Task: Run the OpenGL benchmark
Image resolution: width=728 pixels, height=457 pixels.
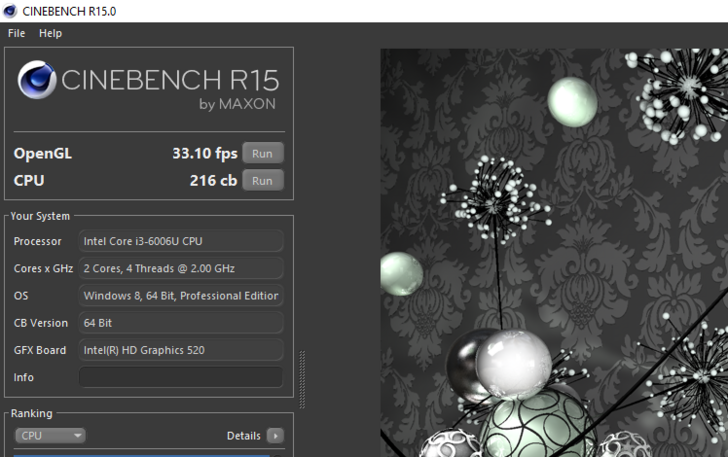Action: pos(263,153)
